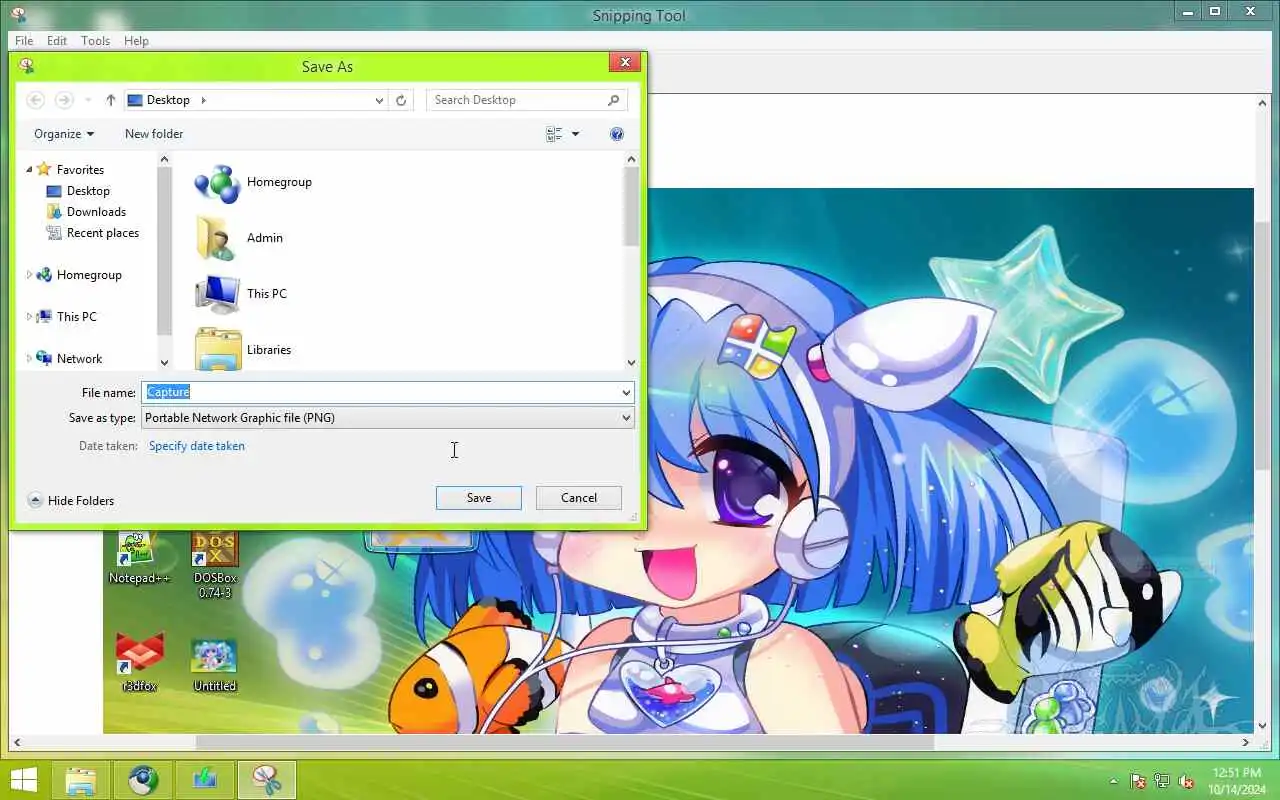Image resolution: width=1280 pixels, height=800 pixels.
Task: Click the Specify date taken link
Action: [x=197, y=446]
